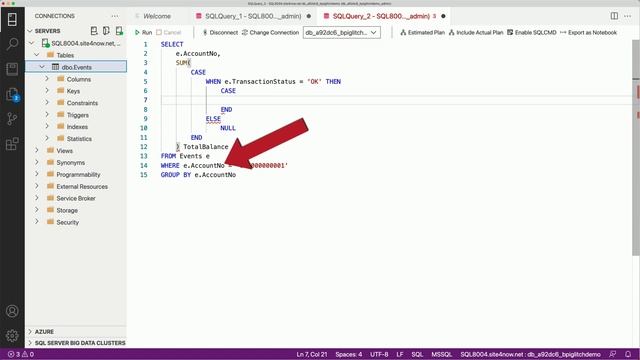The image size is (640, 360).
Task: Expand the Constraints folder
Action: pyautogui.click(x=47, y=102)
